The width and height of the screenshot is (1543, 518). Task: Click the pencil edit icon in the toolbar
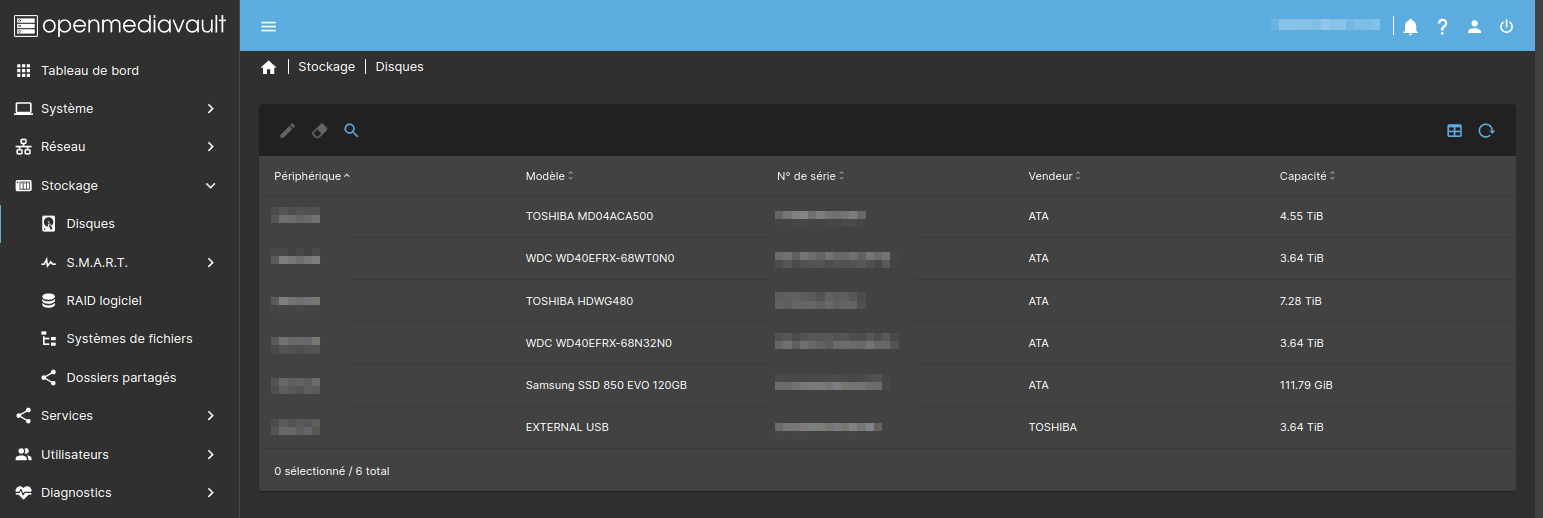(287, 130)
